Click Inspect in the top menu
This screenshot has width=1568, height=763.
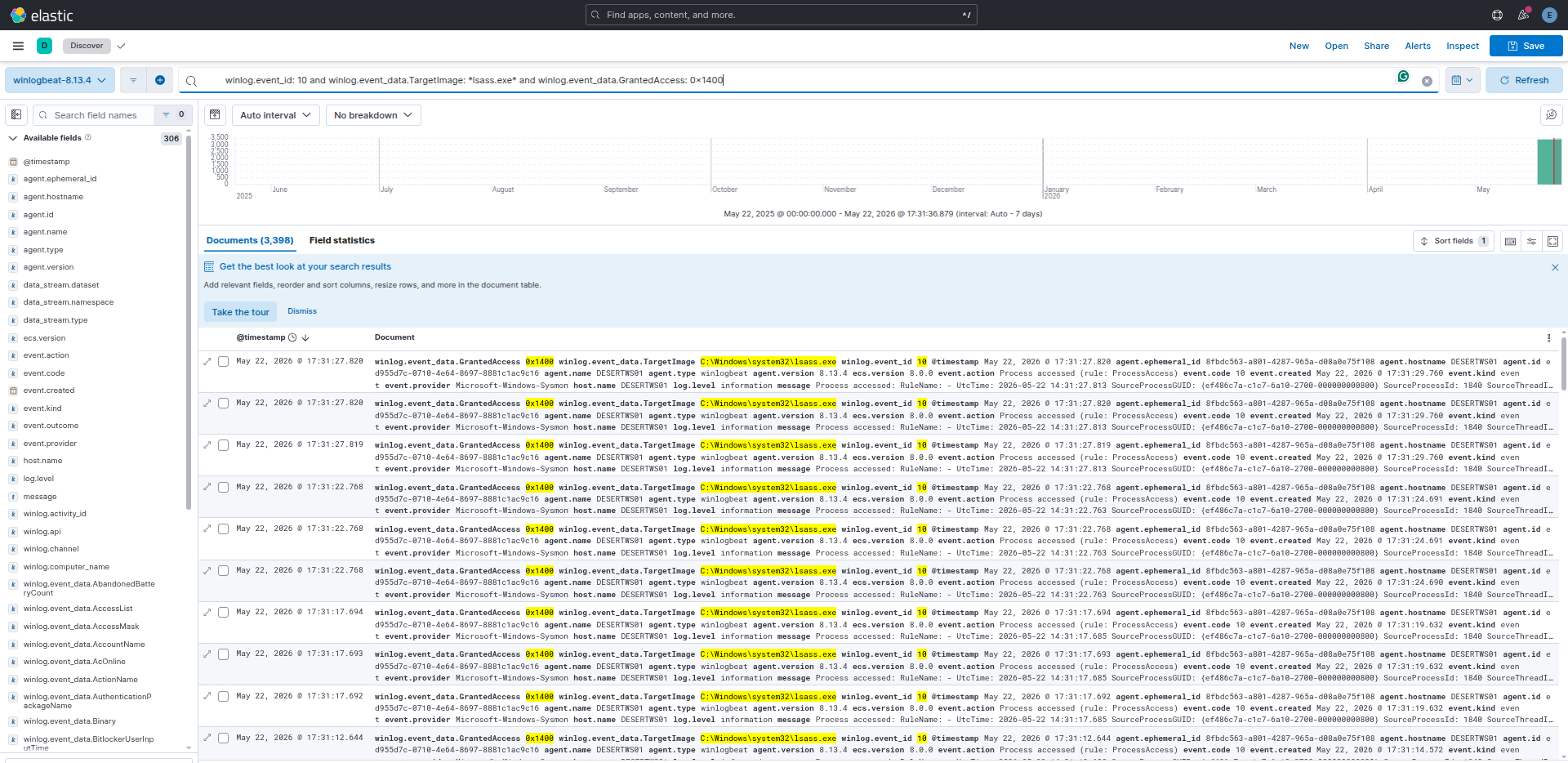(1462, 46)
